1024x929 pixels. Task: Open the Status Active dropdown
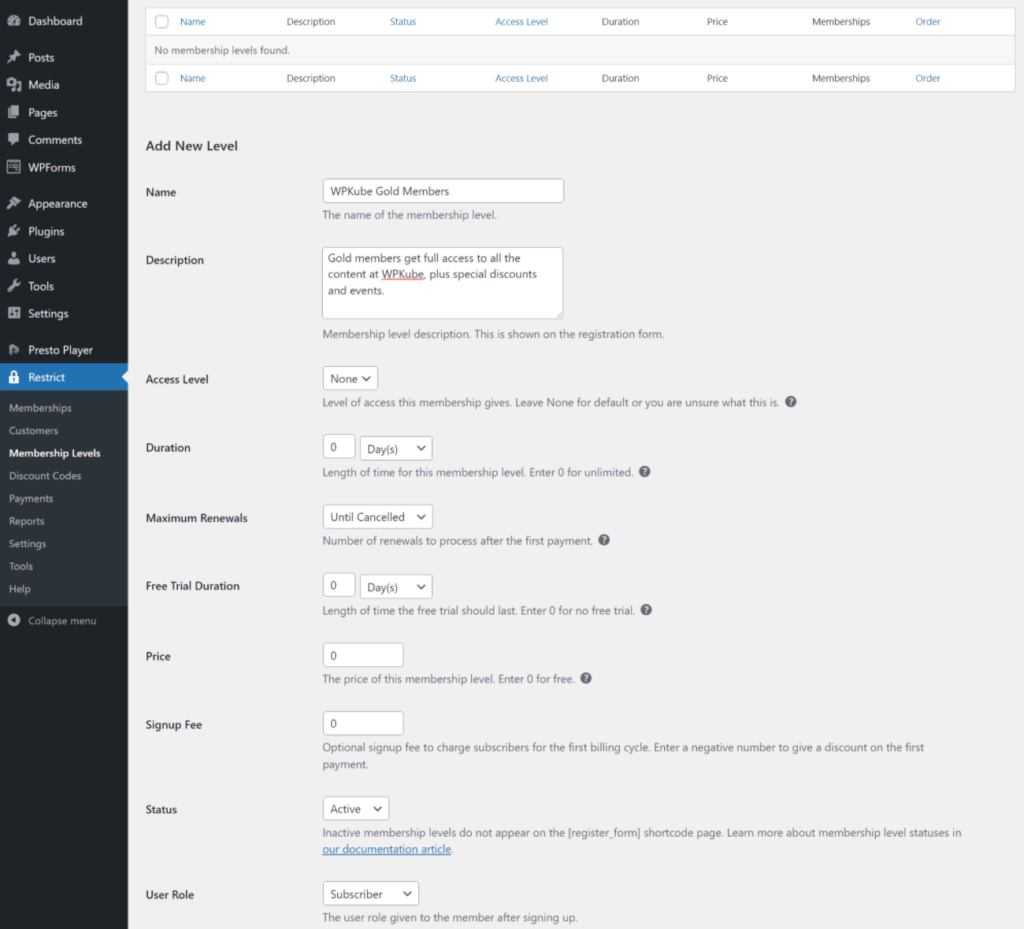pyautogui.click(x=356, y=809)
